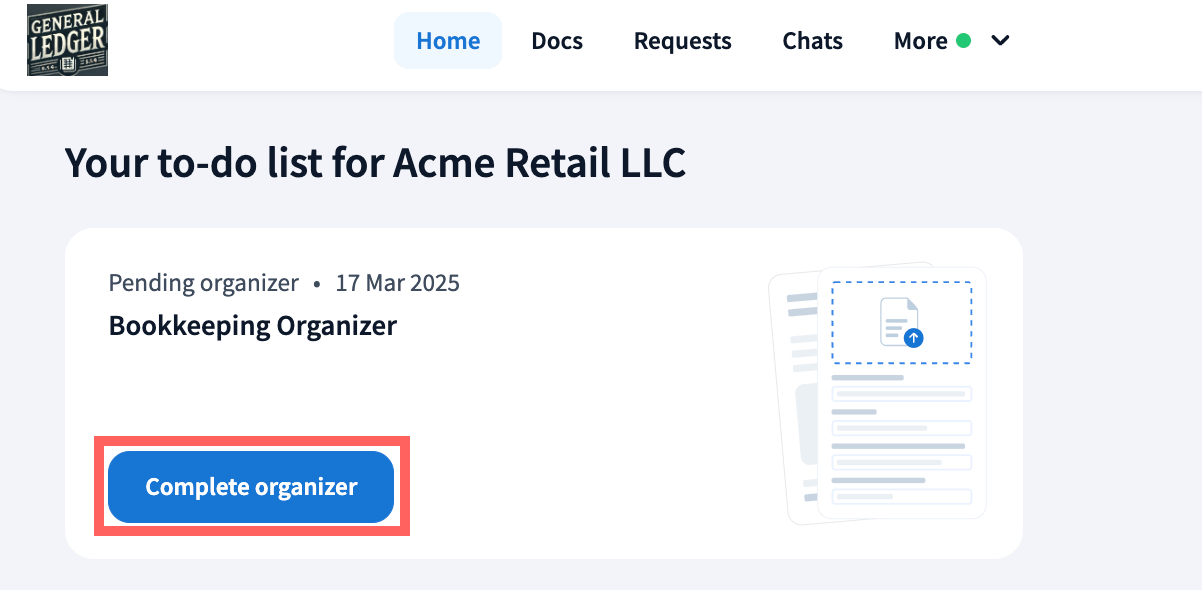The height and width of the screenshot is (590, 1202).
Task: Click the bottom placeholder field in illustration
Action: 901,496
